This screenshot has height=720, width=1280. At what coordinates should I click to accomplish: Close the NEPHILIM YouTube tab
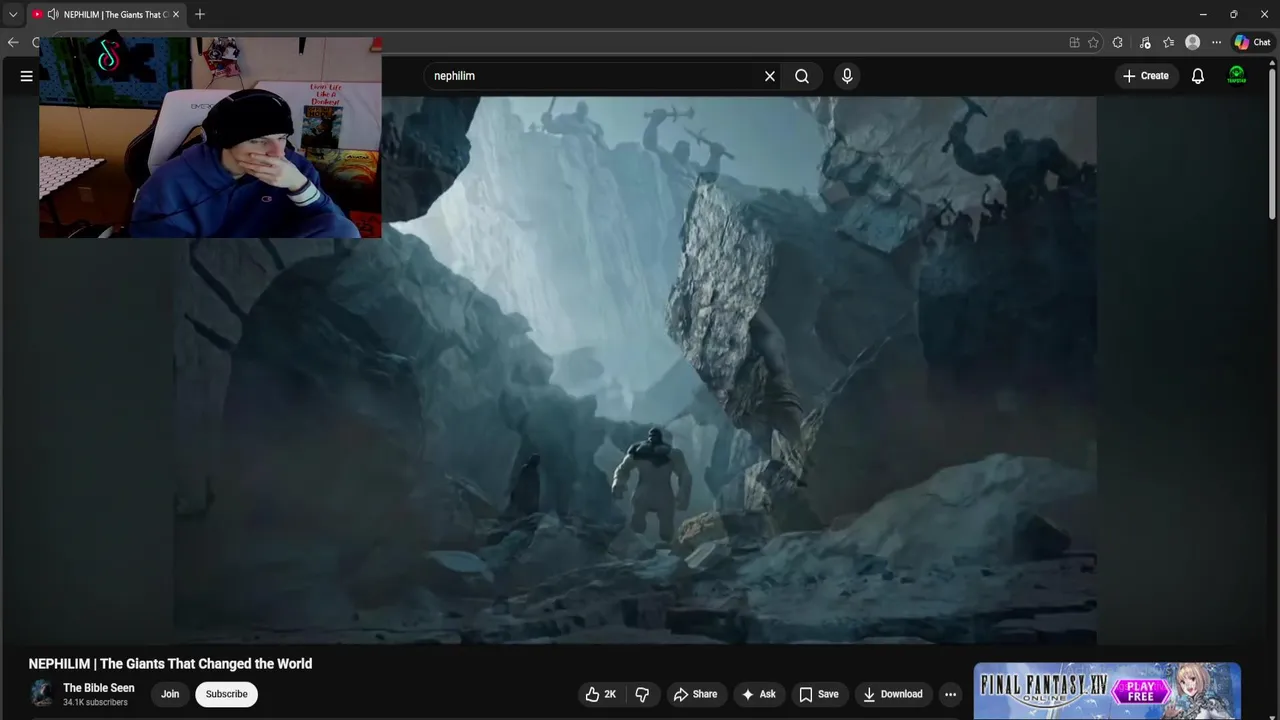(176, 14)
